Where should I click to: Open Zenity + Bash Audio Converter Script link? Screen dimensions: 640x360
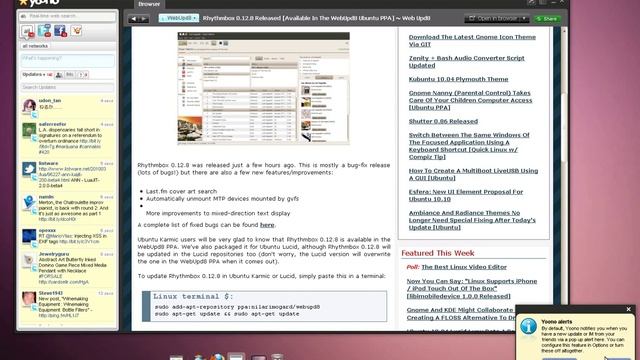pos(467,62)
